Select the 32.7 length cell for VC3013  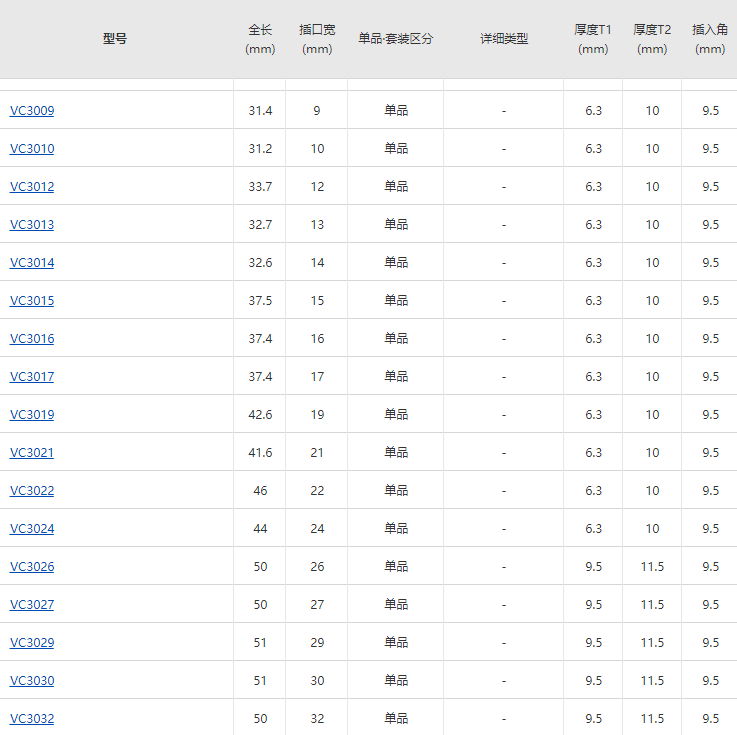(x=260, y=225)
